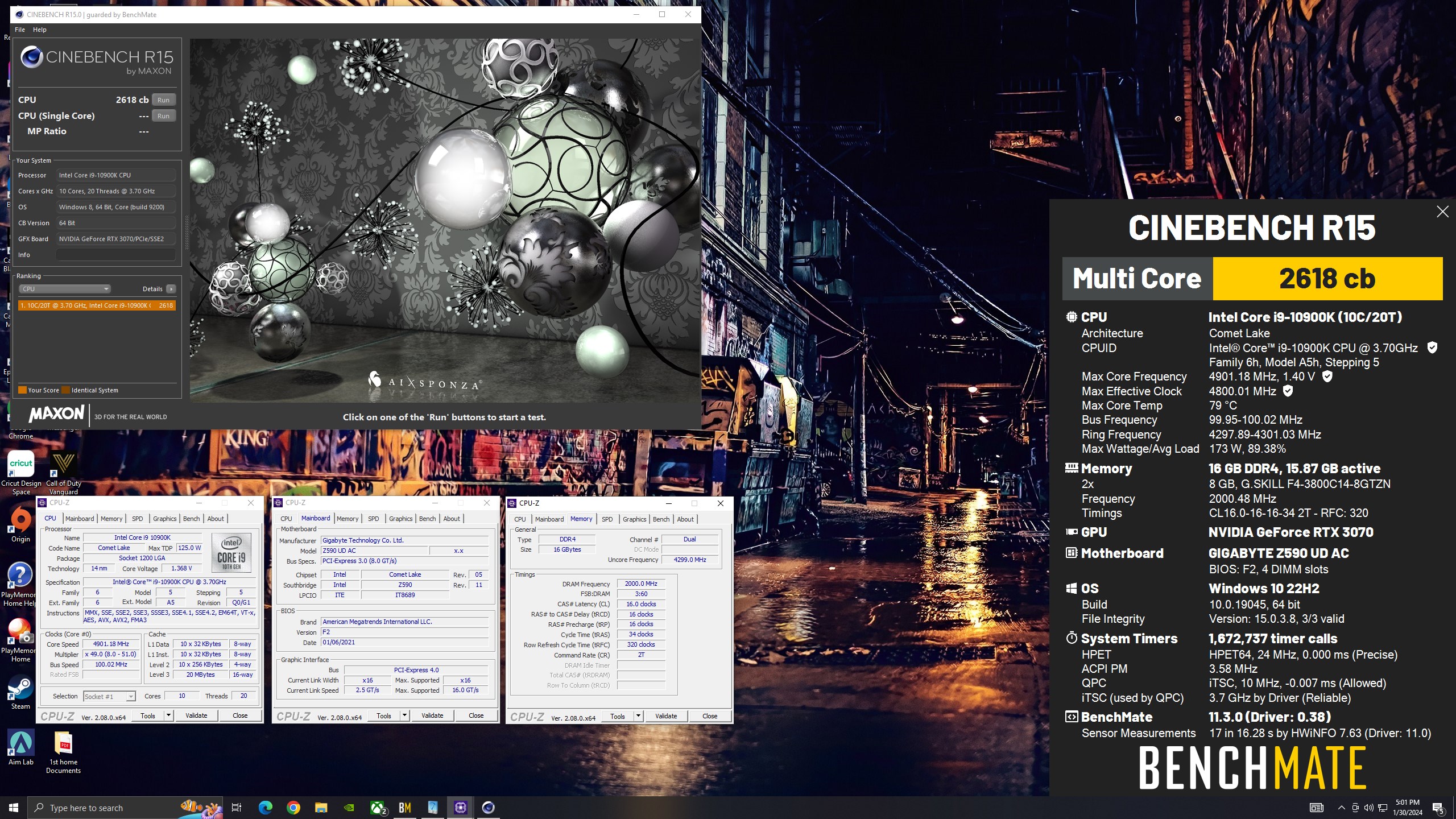
Task: Click Tools button in CPU-Z Mainboard window
Action: (384, 715)
